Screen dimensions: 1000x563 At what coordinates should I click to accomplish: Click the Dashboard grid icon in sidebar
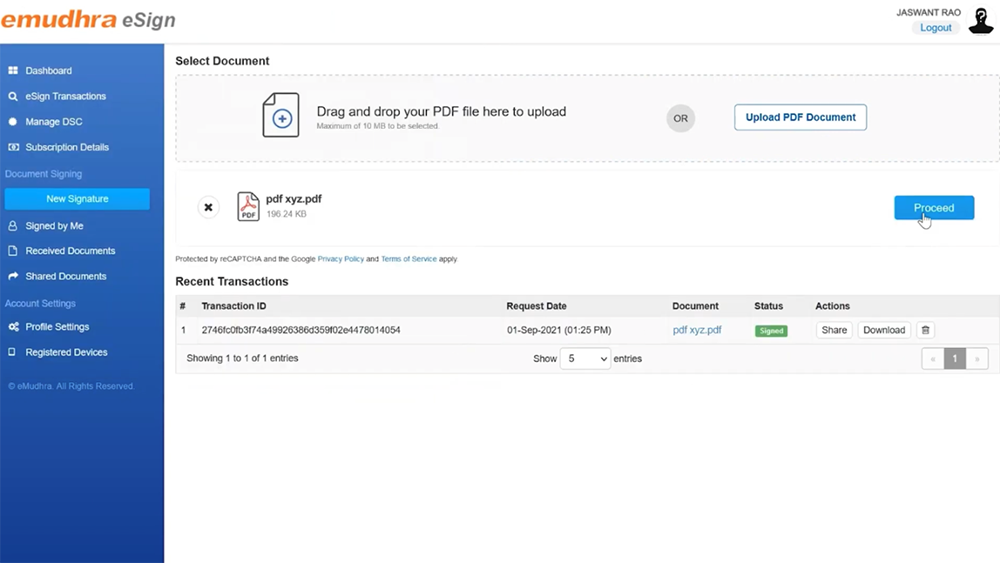click(x=13, y=71)
